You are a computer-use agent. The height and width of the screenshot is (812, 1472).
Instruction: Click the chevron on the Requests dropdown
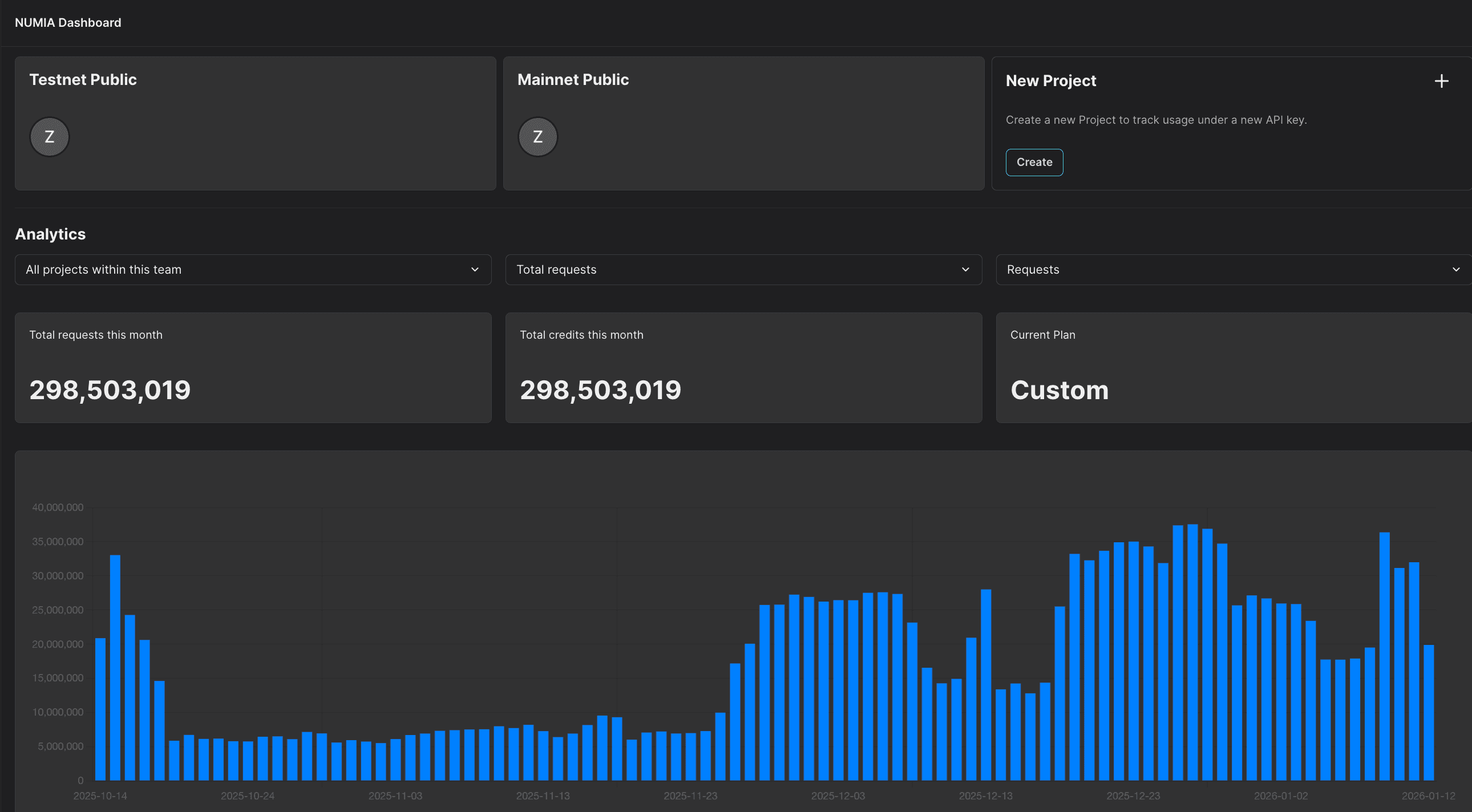click(1456, 270)
